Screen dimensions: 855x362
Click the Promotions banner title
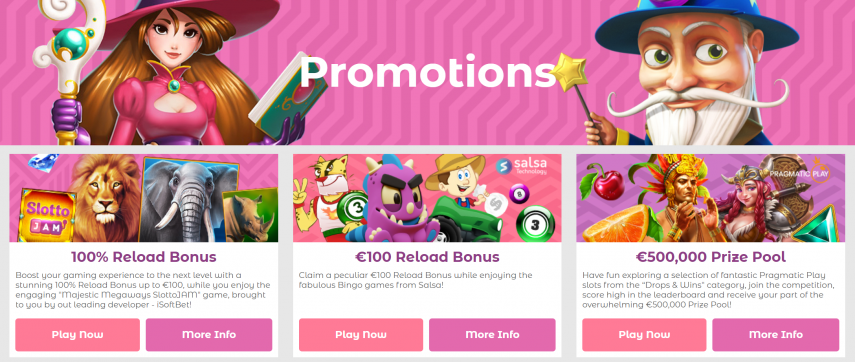pos(428,73)
